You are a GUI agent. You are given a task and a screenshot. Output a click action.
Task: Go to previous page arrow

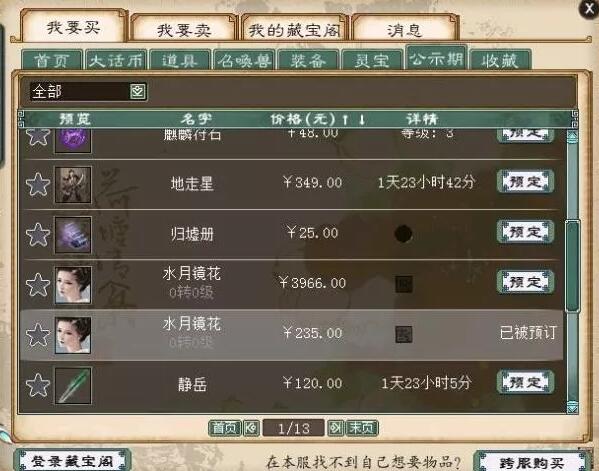pyautogui.click(x=251, y=428)
